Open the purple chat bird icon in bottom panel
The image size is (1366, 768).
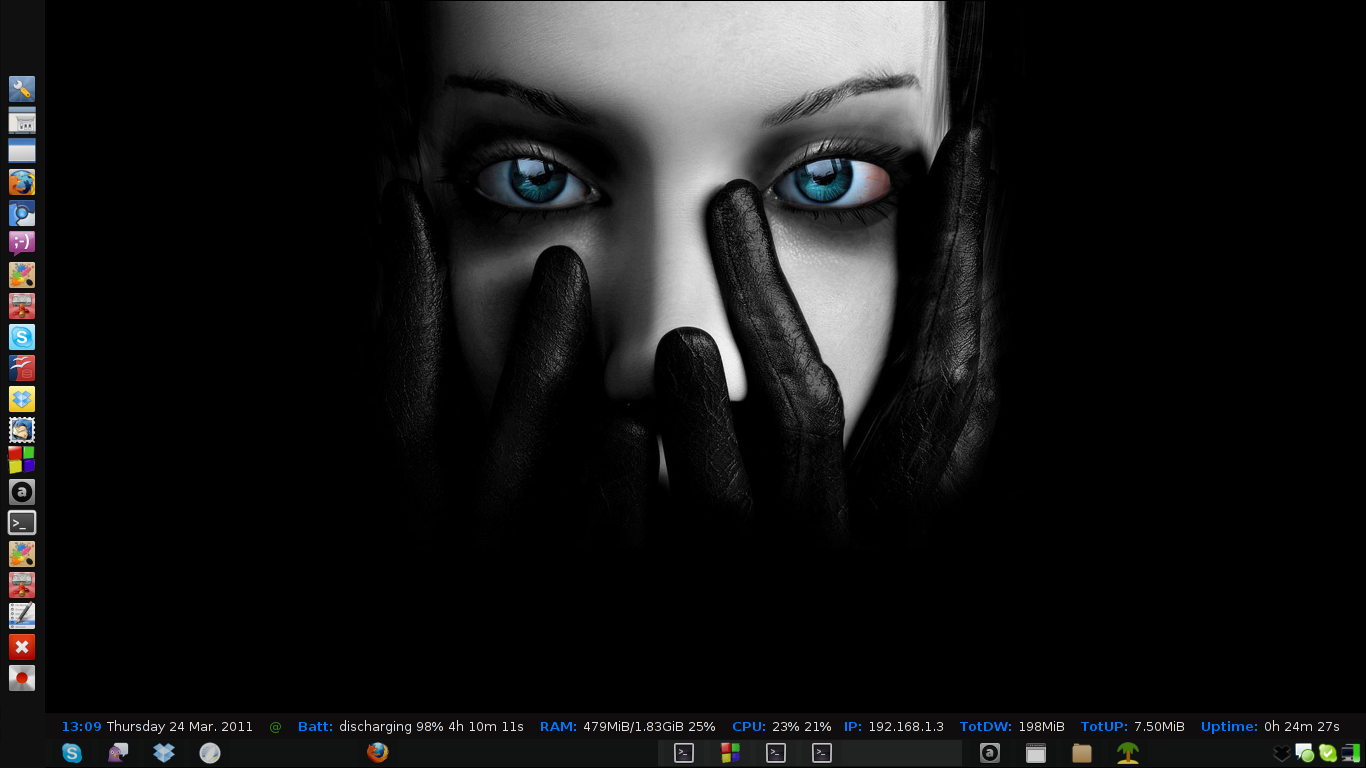(x=118, y=753)
